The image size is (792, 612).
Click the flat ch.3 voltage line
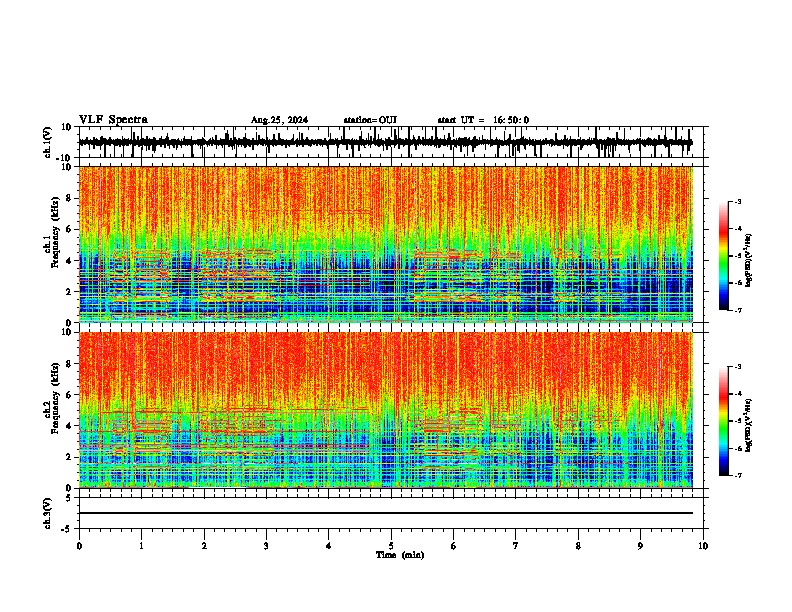(385, 513)
